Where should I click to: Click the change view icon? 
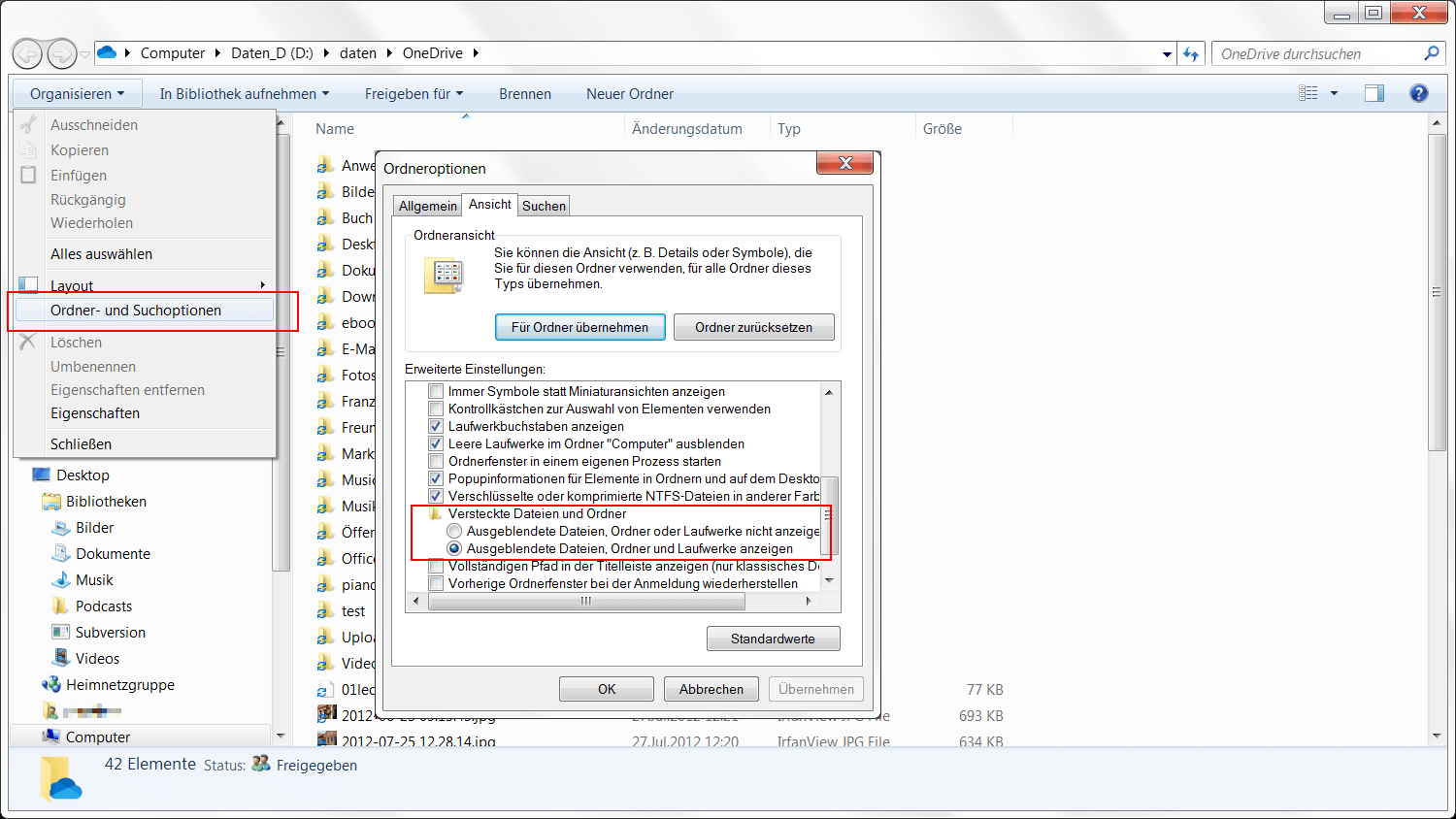[1308, 93]
